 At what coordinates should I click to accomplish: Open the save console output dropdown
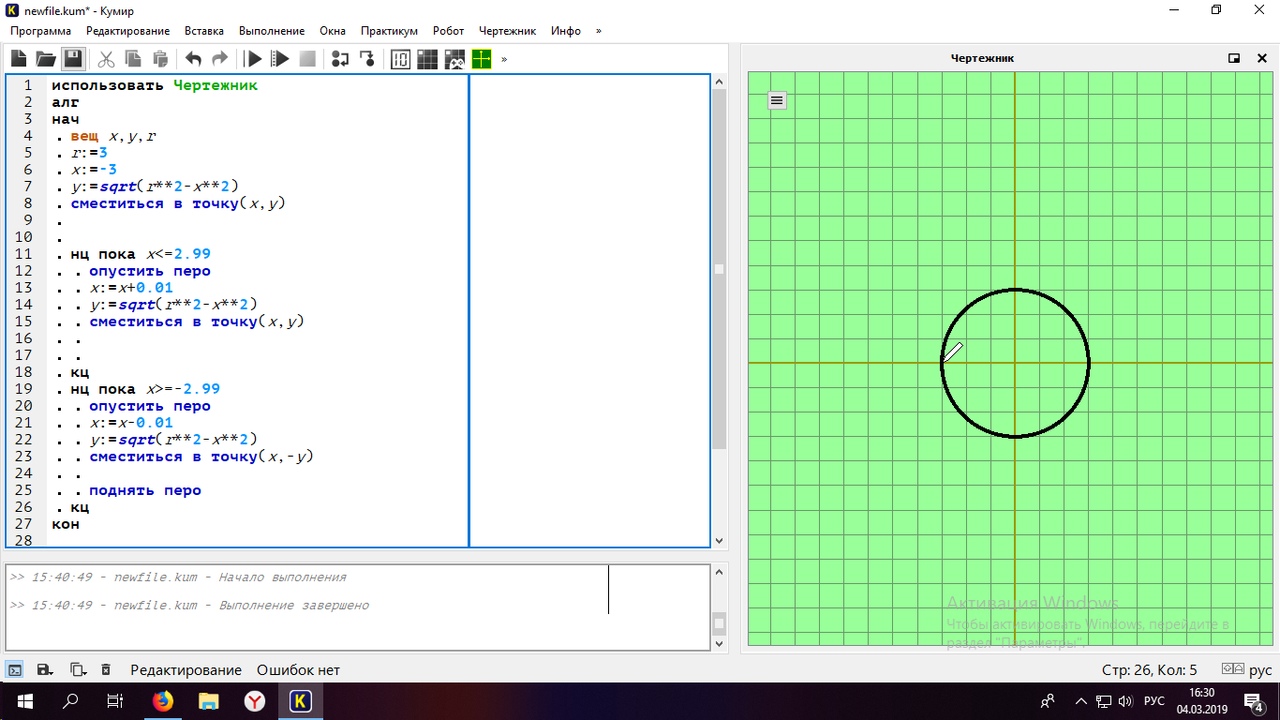point(45,669)
